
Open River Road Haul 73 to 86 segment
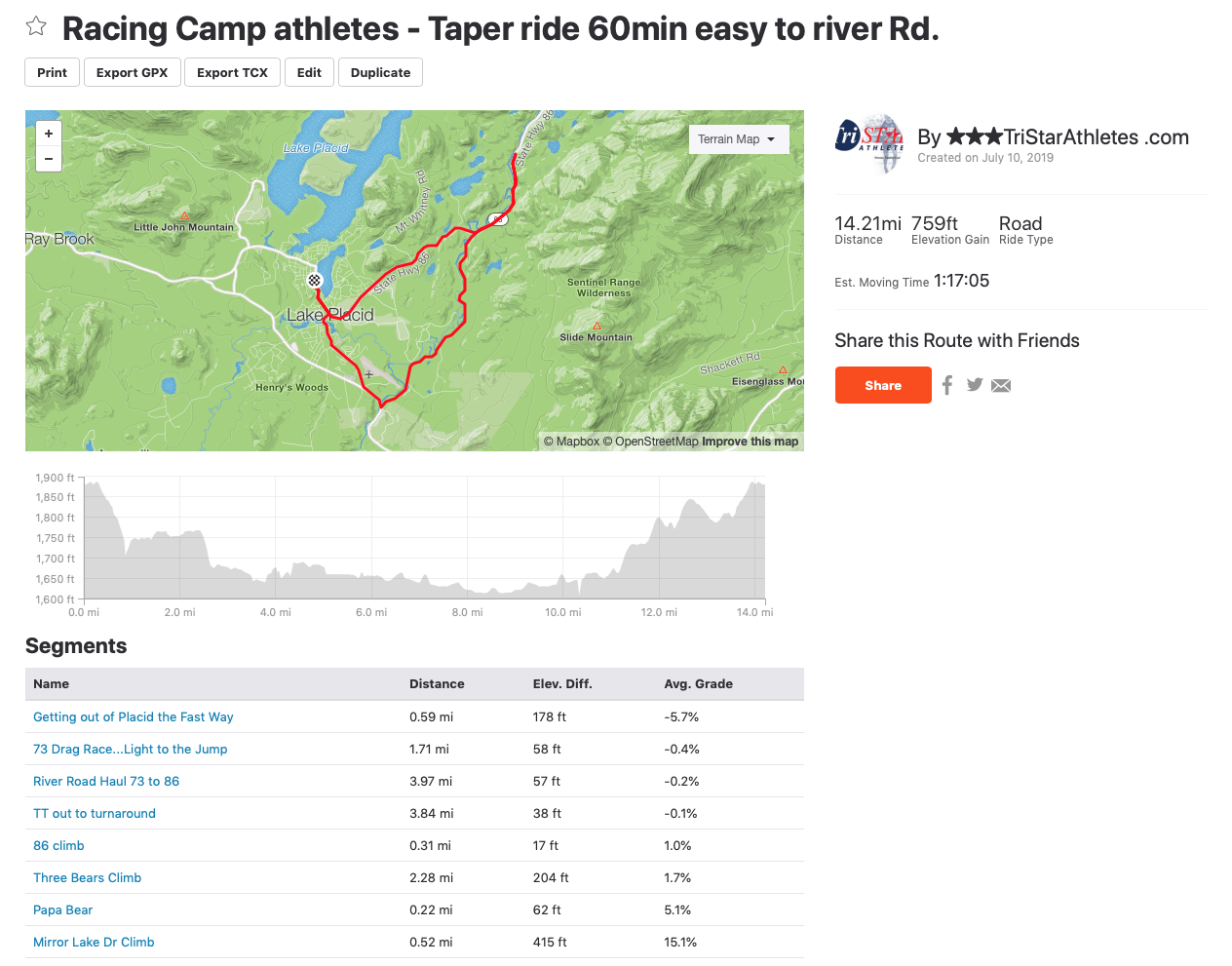pyautogui.click(x=106, y=781)
